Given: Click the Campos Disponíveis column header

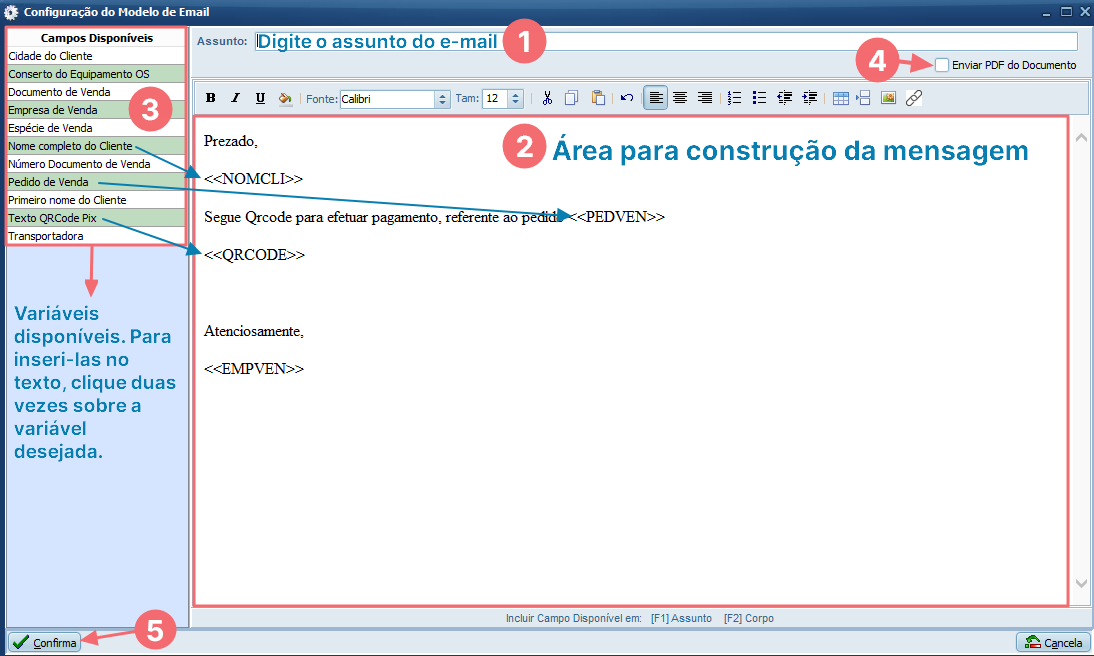Looking at the screenshot, I should tap(96, 38).
